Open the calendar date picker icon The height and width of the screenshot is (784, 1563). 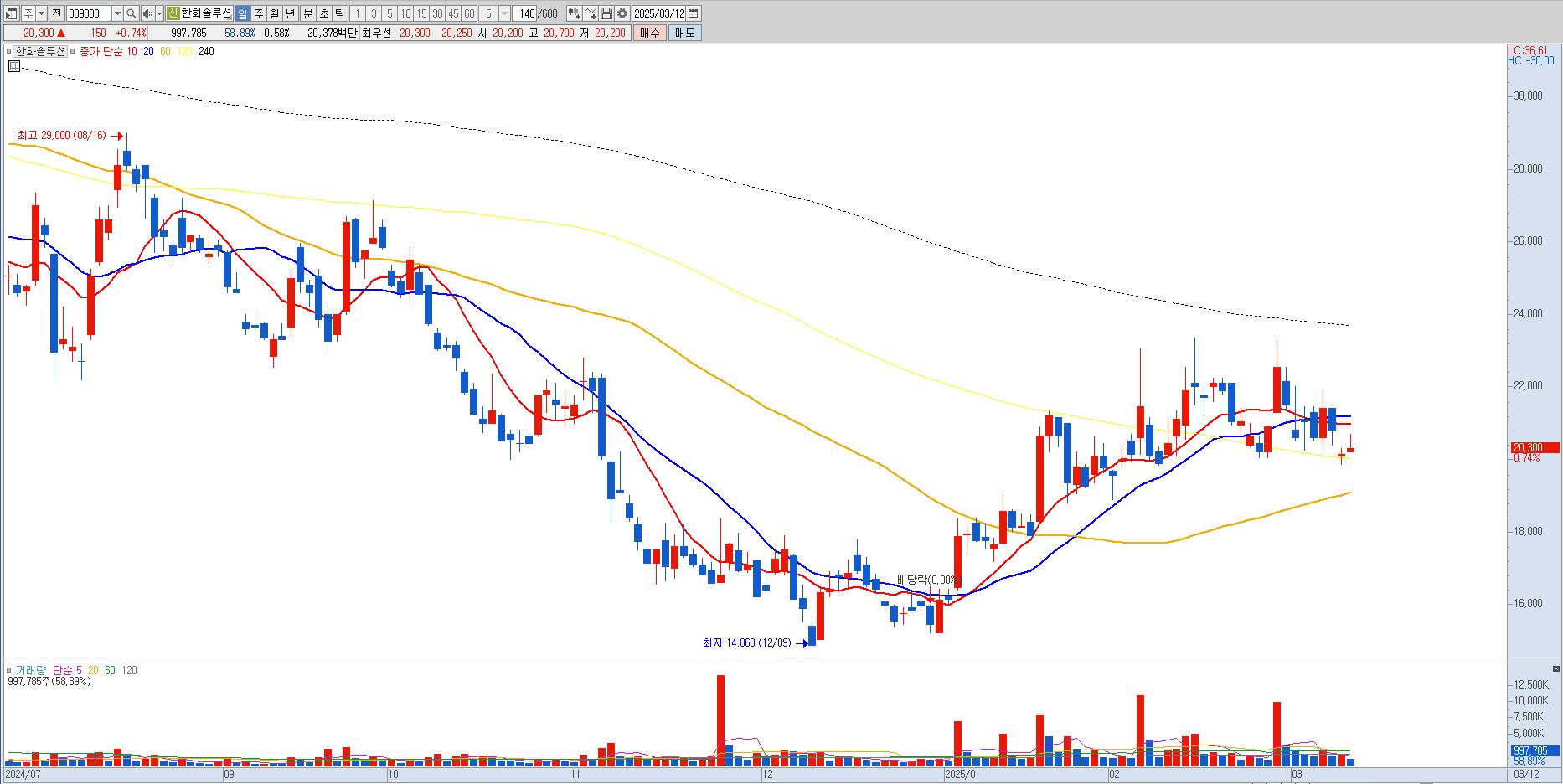pos(693,13)
